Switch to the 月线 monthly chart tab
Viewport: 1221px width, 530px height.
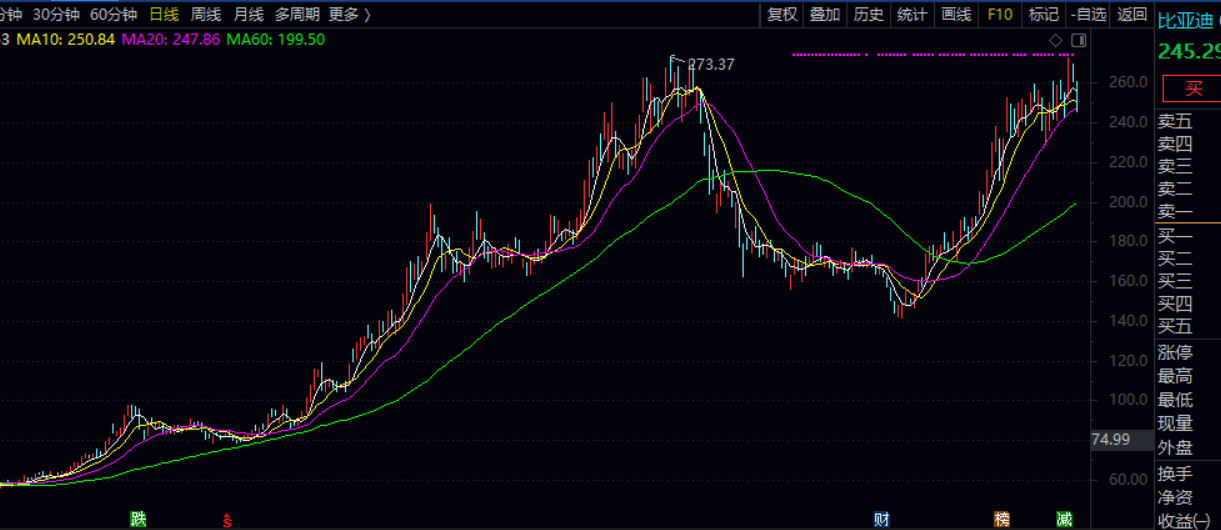[x=248, y=14]
